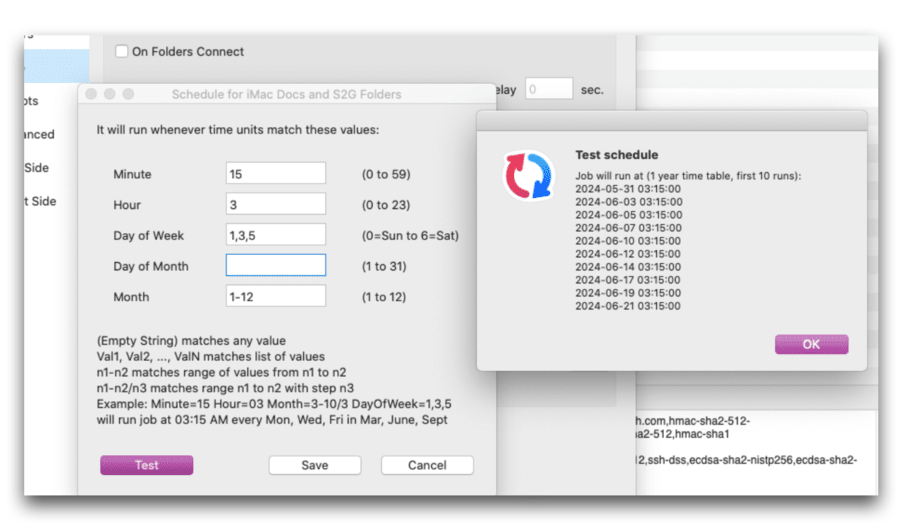Edit the Month field 1-12
900x532 pixels.
(x=276, y=296)
